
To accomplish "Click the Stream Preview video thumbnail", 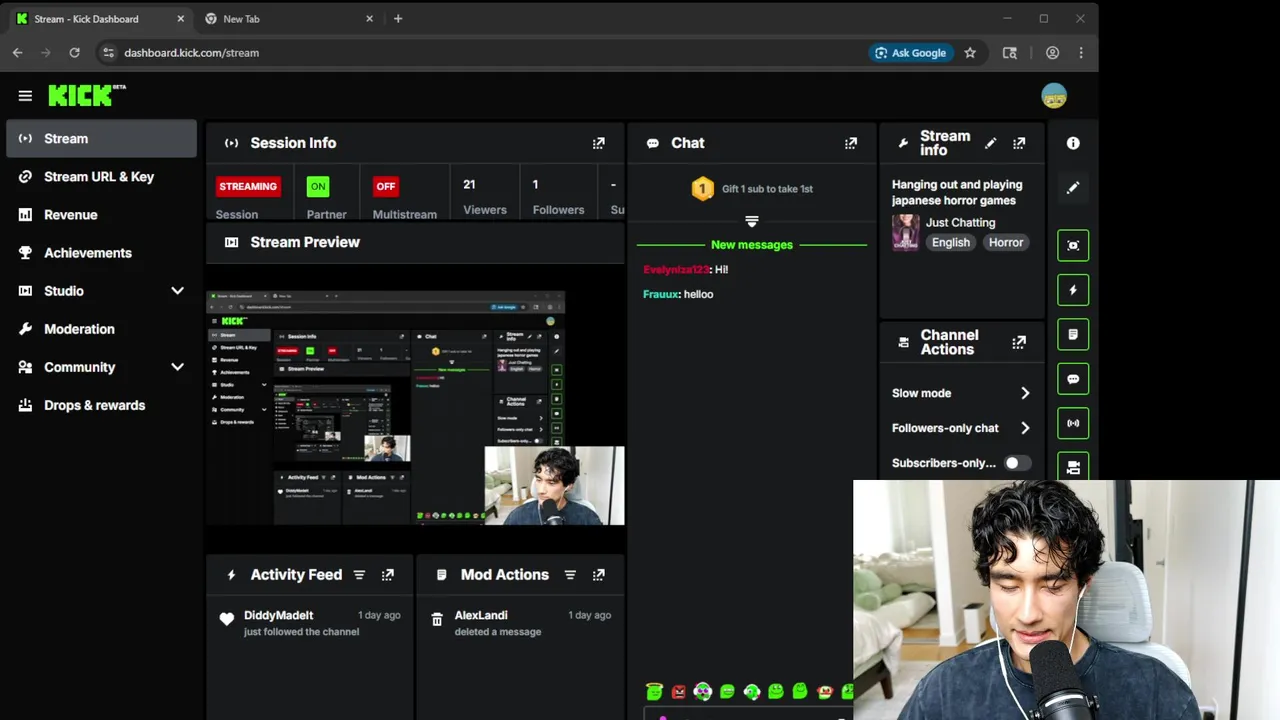I will pyautogui.click(x=415, y=407).
